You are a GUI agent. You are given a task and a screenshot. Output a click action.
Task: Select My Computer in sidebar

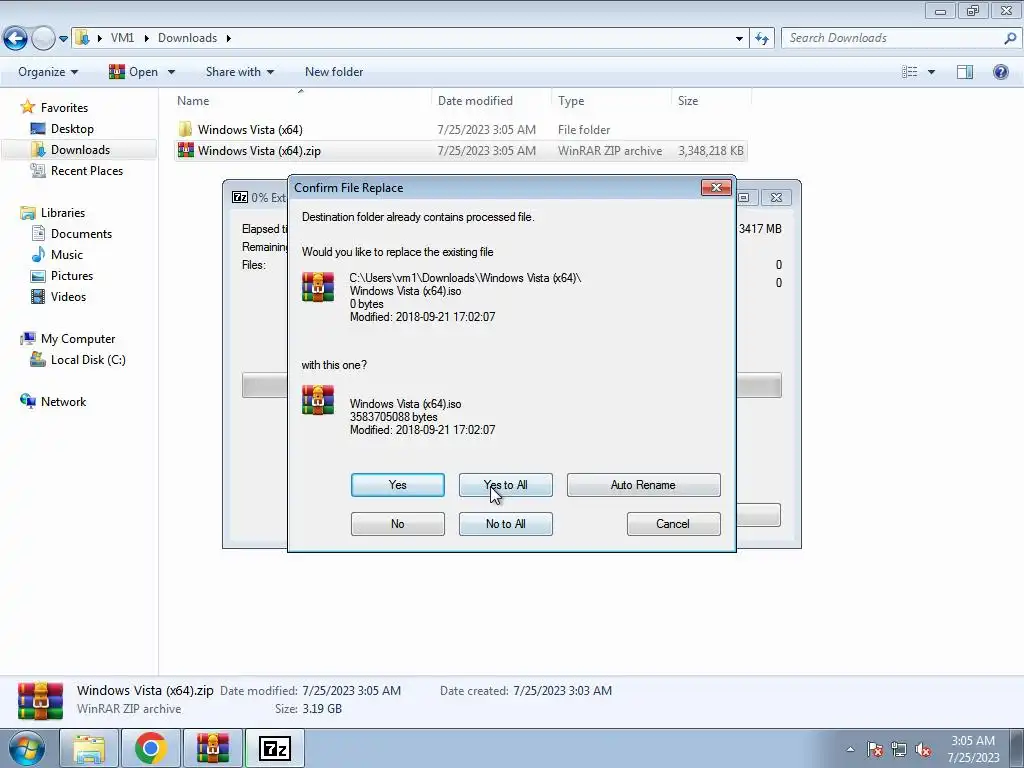[x=78, y=339]
